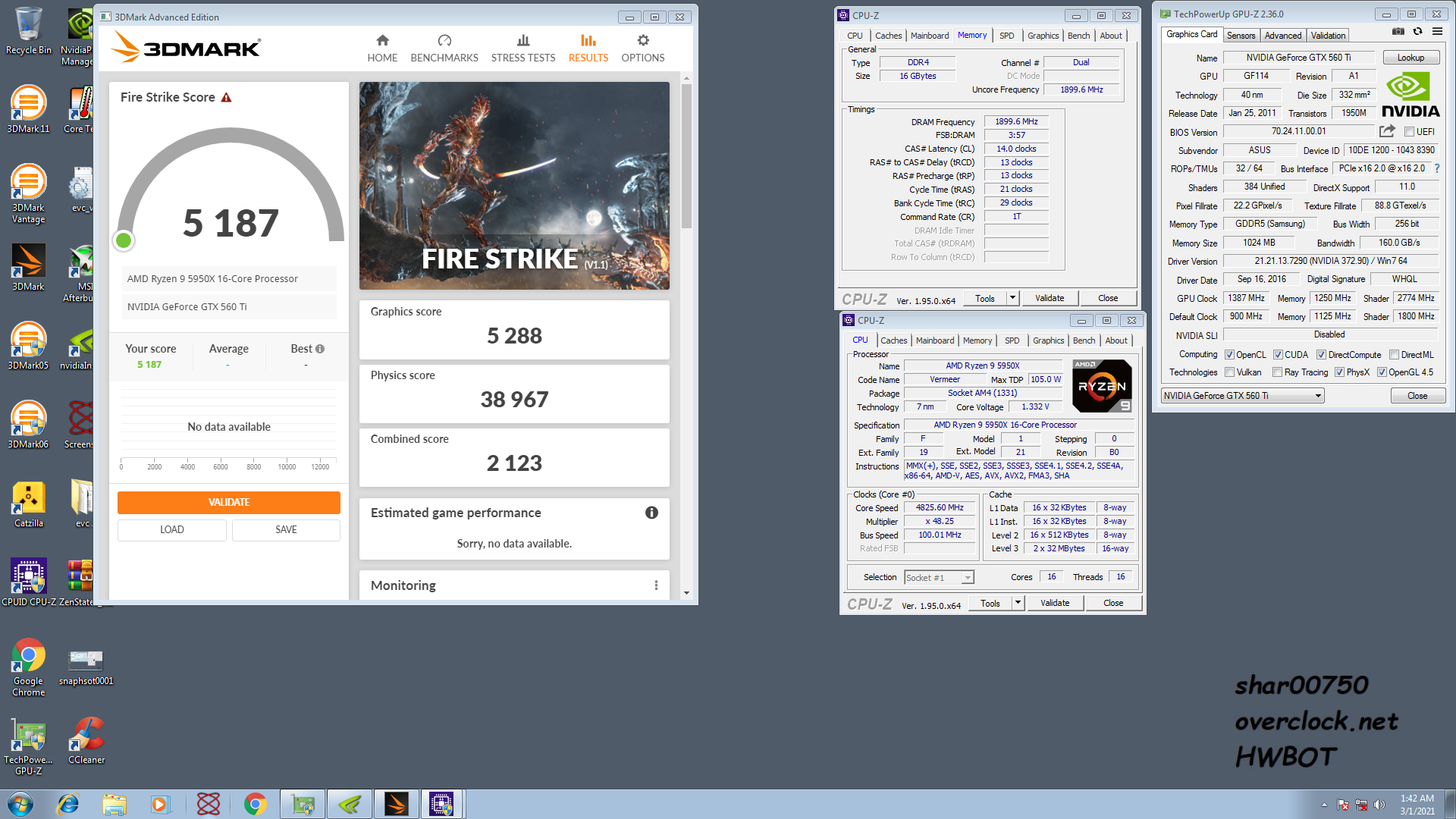Toggle the UEFI checkbox in GPU-Z

pos(1409,132)
